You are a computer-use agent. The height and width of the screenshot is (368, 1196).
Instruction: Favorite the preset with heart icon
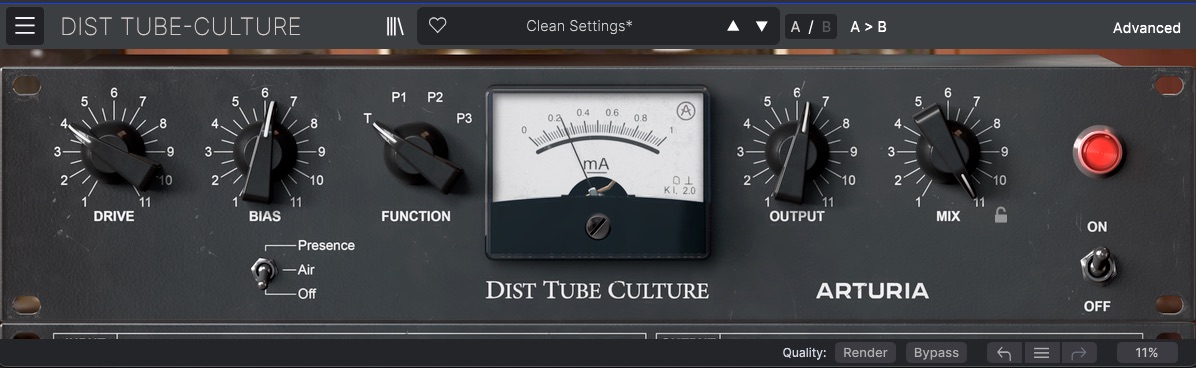[x=437, y=26]
